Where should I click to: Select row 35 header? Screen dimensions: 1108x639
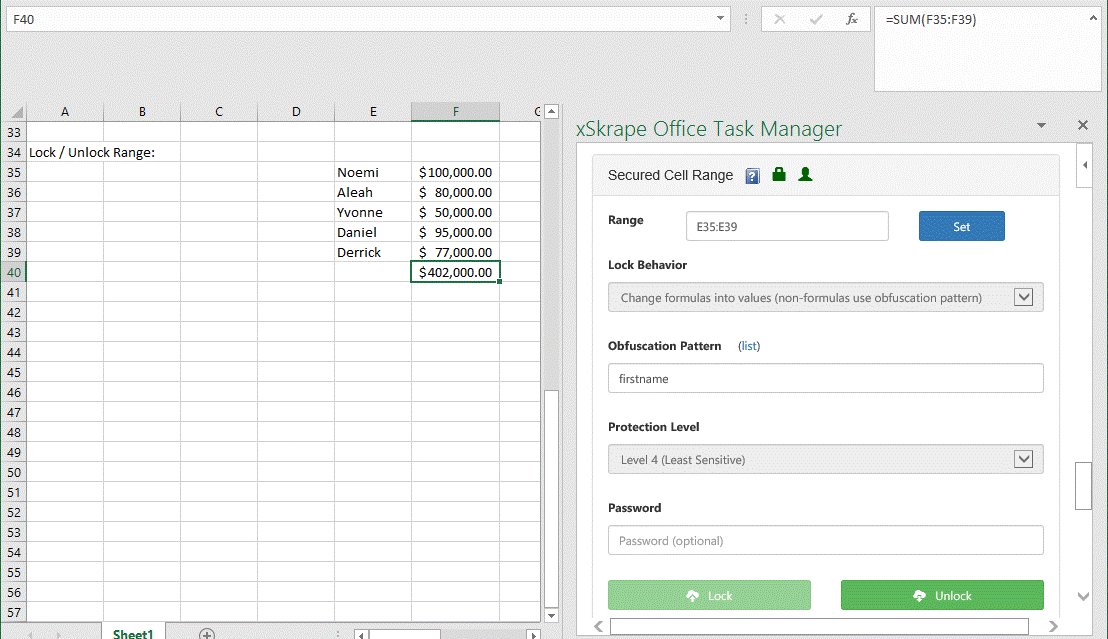[14, 172]
